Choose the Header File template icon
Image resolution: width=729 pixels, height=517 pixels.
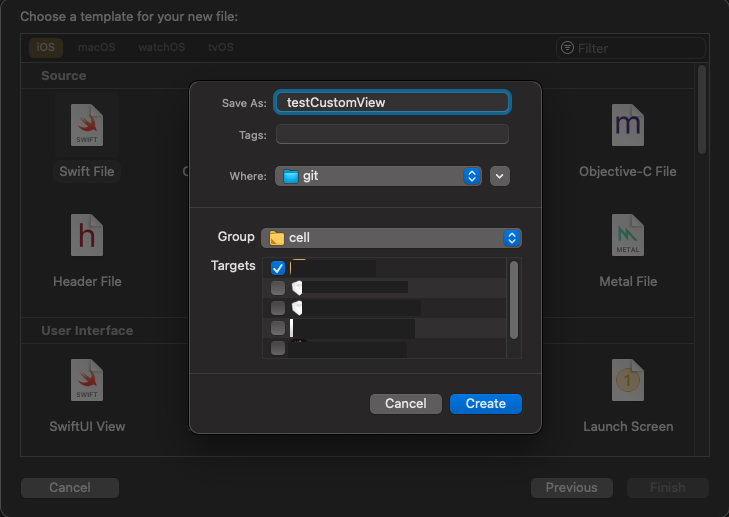[x=87, y=235]
